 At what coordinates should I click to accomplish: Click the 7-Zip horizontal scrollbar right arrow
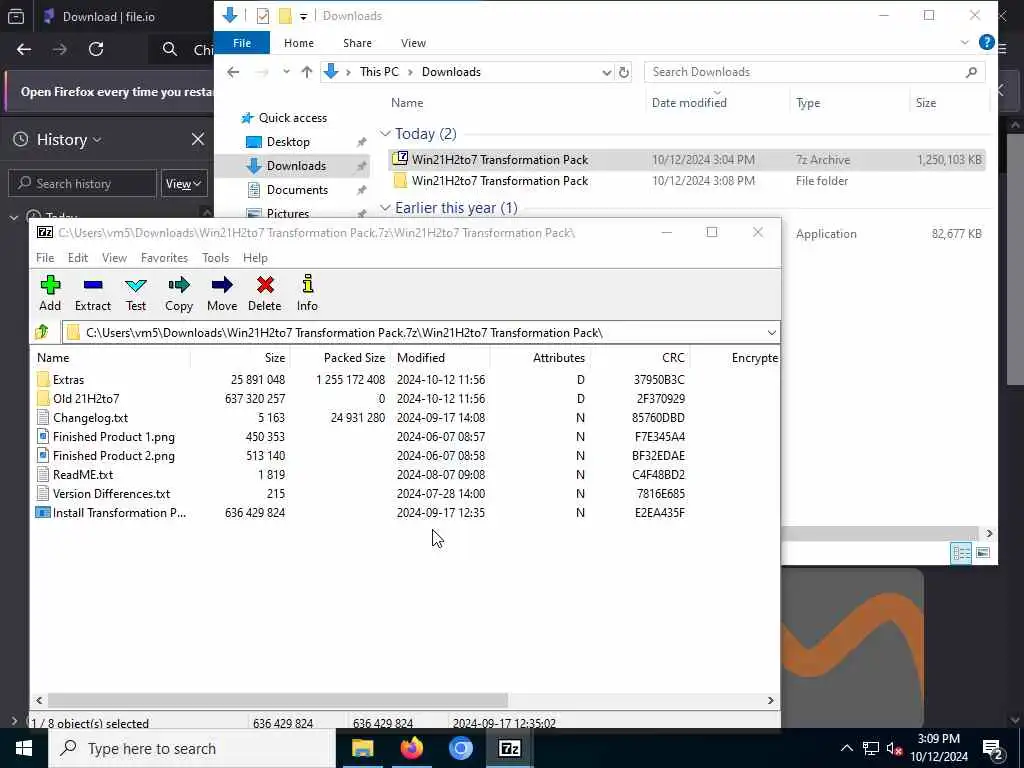(771, 700)
